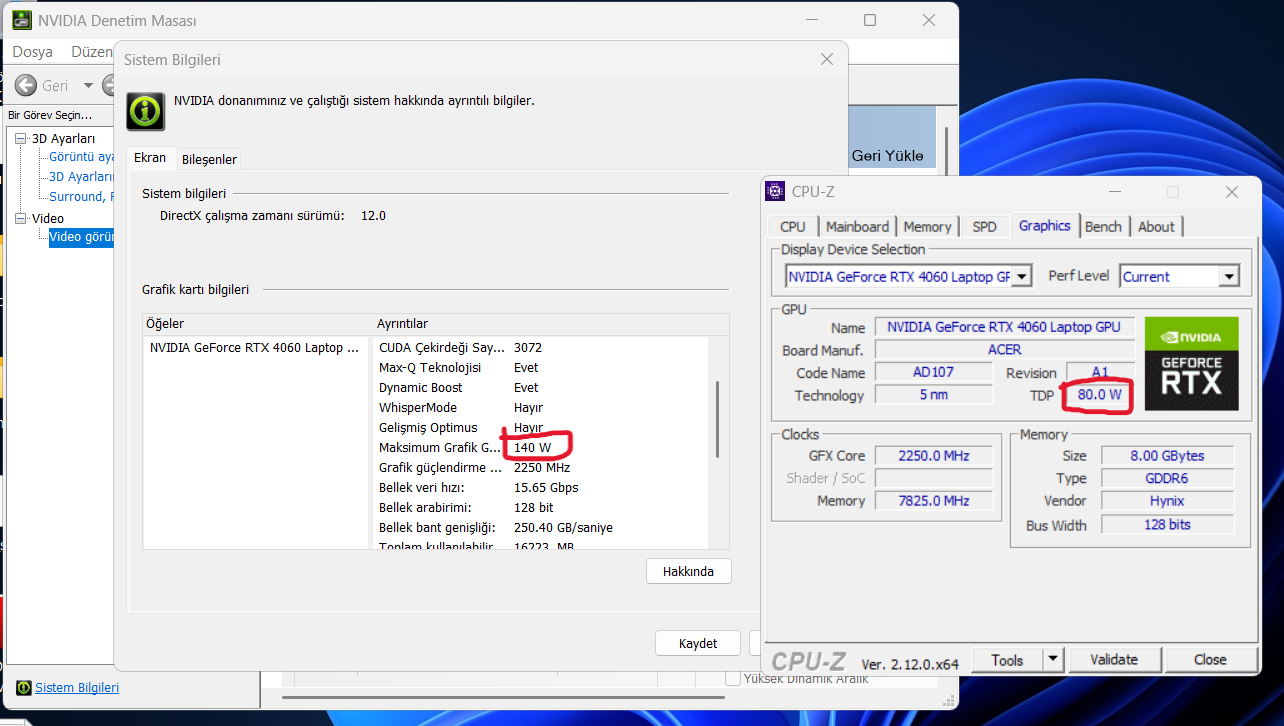Viewport: 1284px width, 726px height.
Task: Switch to the SPD tab
Action: coord(985,227)
